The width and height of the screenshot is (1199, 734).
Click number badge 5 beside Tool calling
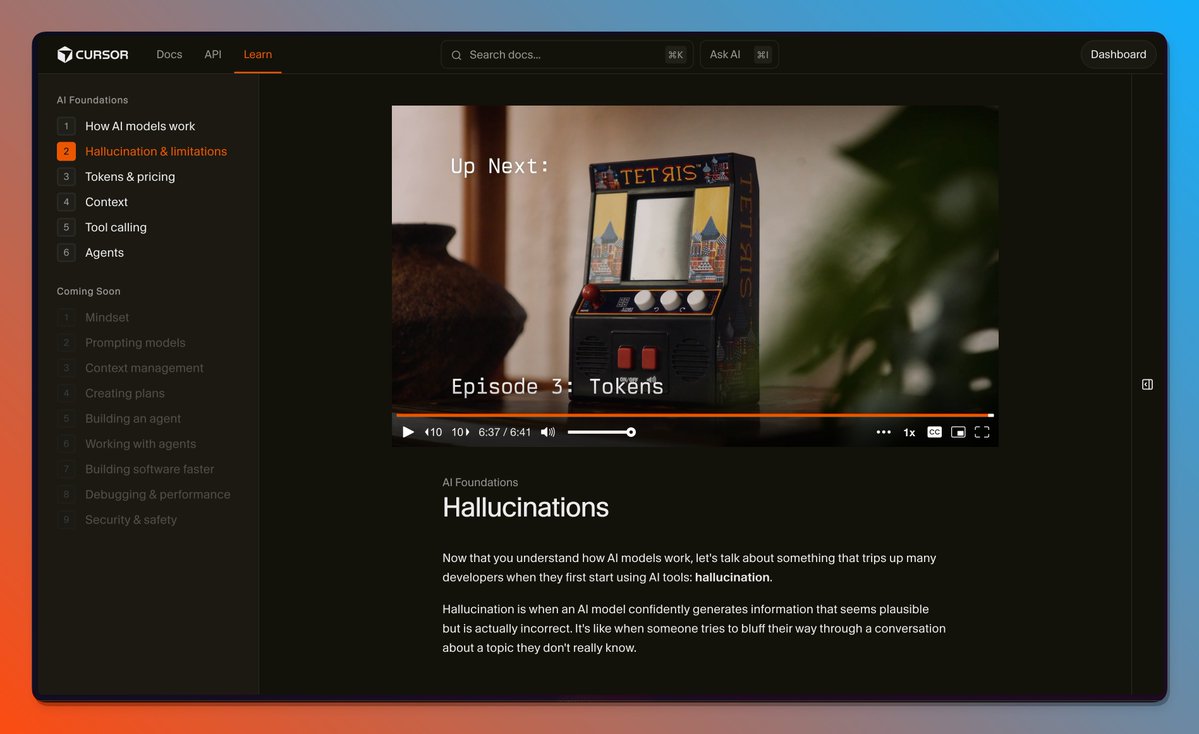pos(66,227)
